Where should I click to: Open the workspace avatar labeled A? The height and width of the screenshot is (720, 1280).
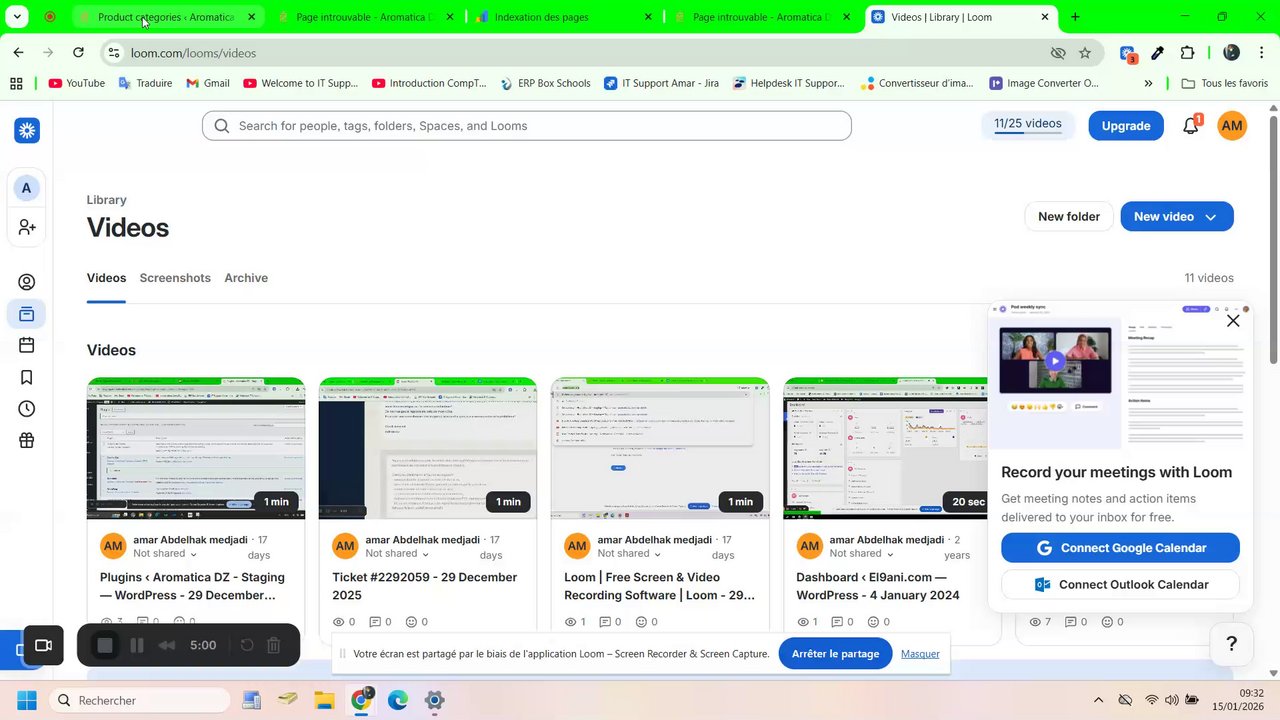pos(27,188)
